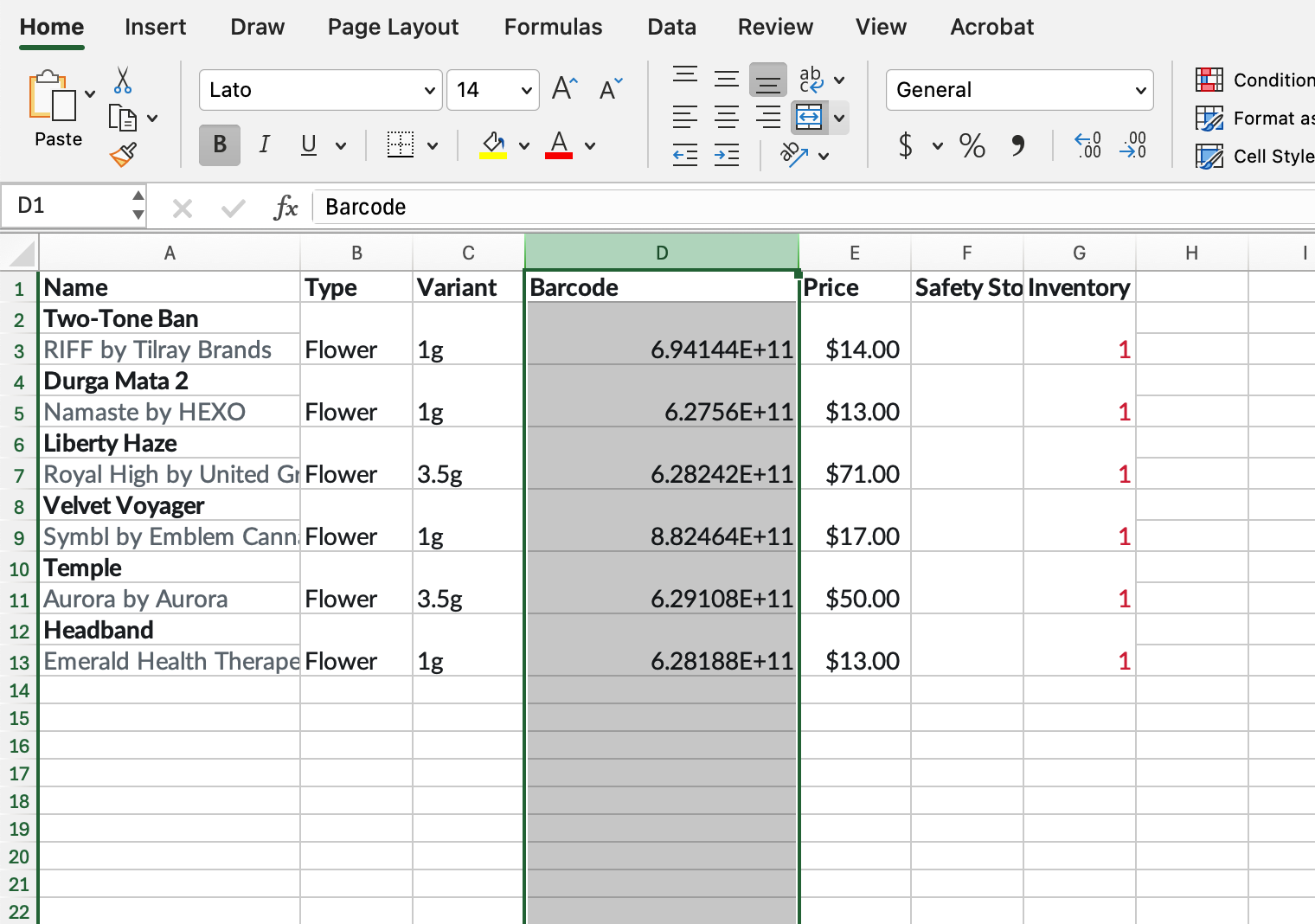Click Format as Table icon
Viewport: 1315px width, 924px height.
pyautogui.click(x=1209, y=118)
